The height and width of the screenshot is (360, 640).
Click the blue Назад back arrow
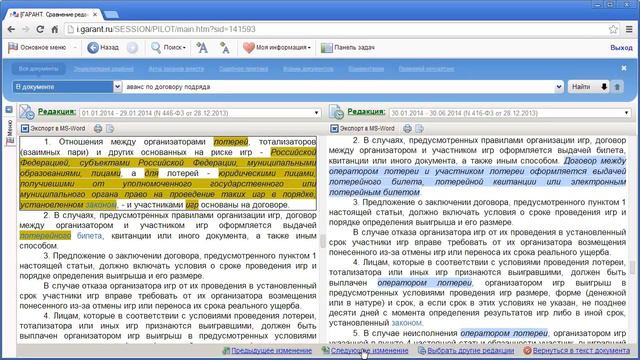pyautogui.click(x=93, y=48)
